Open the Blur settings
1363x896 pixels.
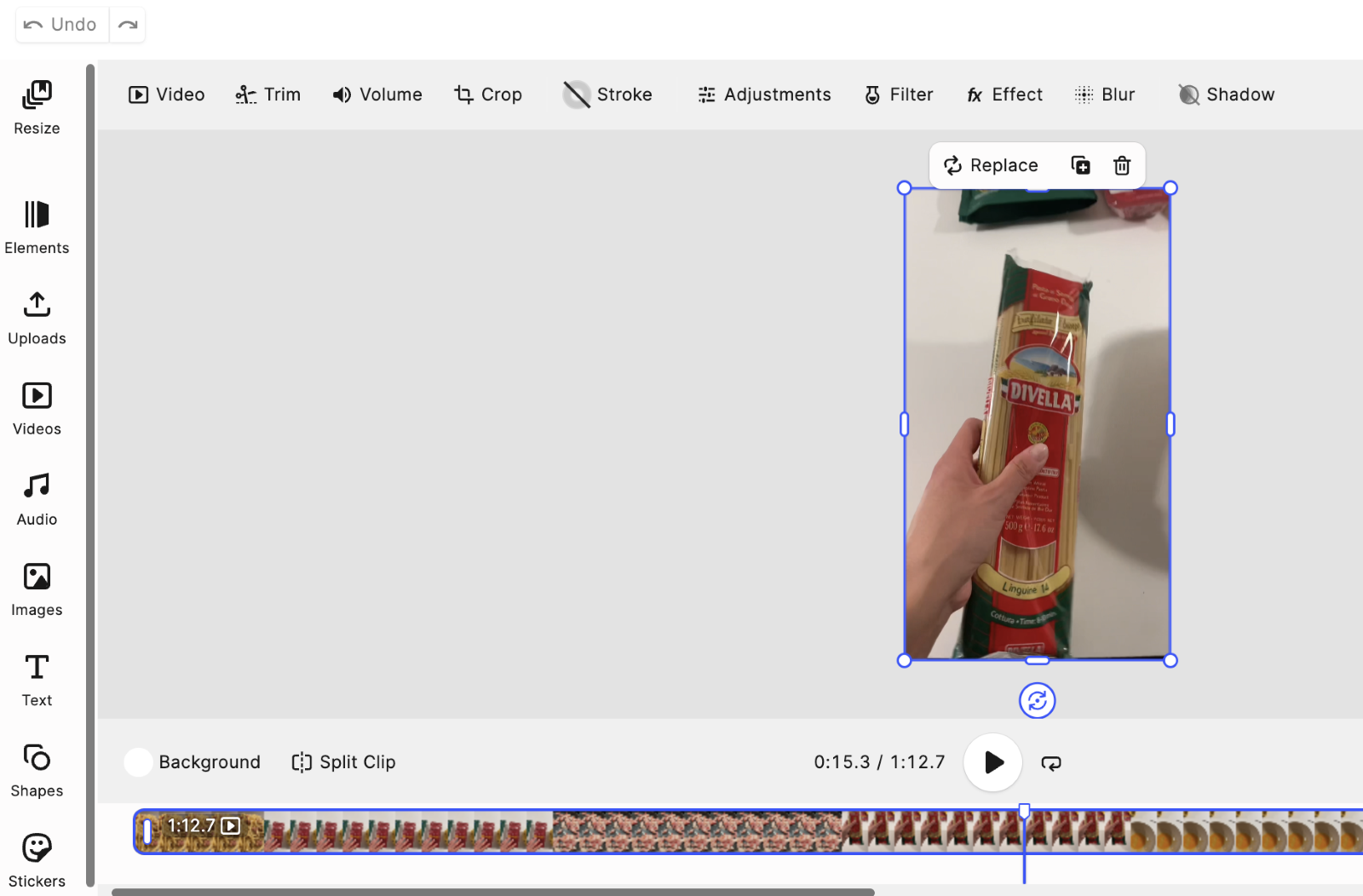tap(1105, 95)
